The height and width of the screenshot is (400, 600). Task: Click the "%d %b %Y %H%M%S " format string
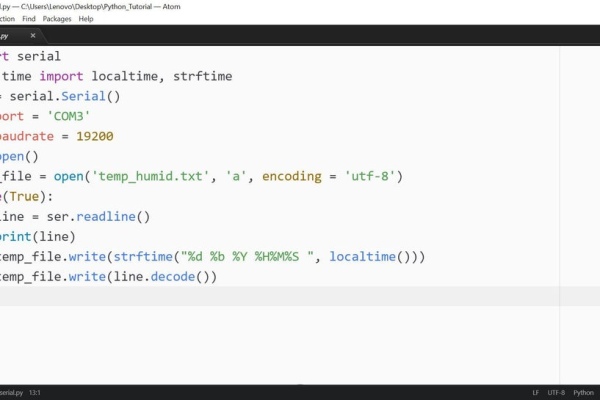[x=247, y=256]
